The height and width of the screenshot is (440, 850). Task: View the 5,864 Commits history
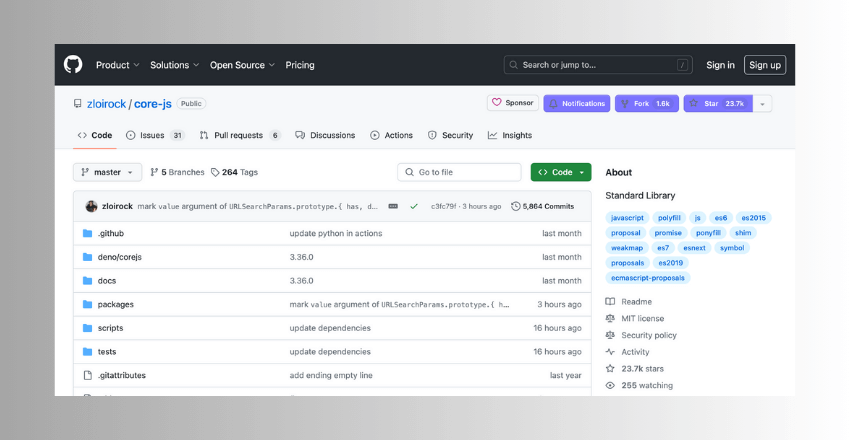click(x=543, y=206)
